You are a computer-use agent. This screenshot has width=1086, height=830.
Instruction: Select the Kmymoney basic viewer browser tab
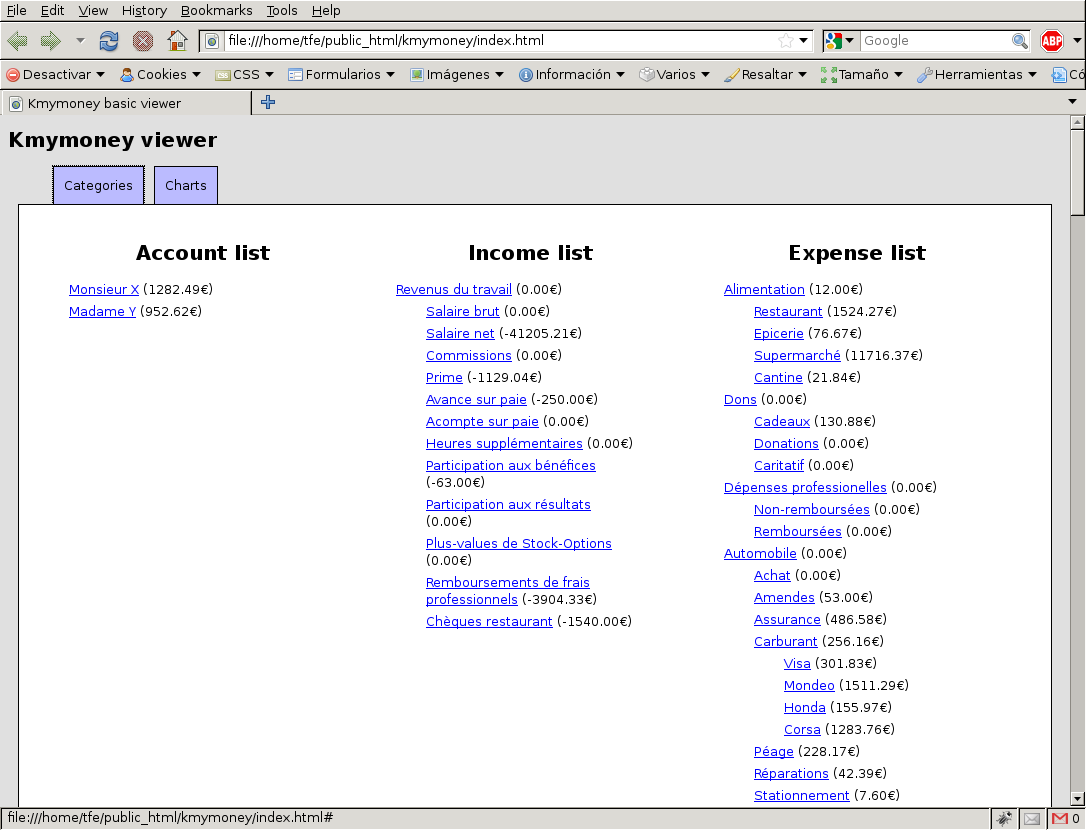(x=126, y=103)
